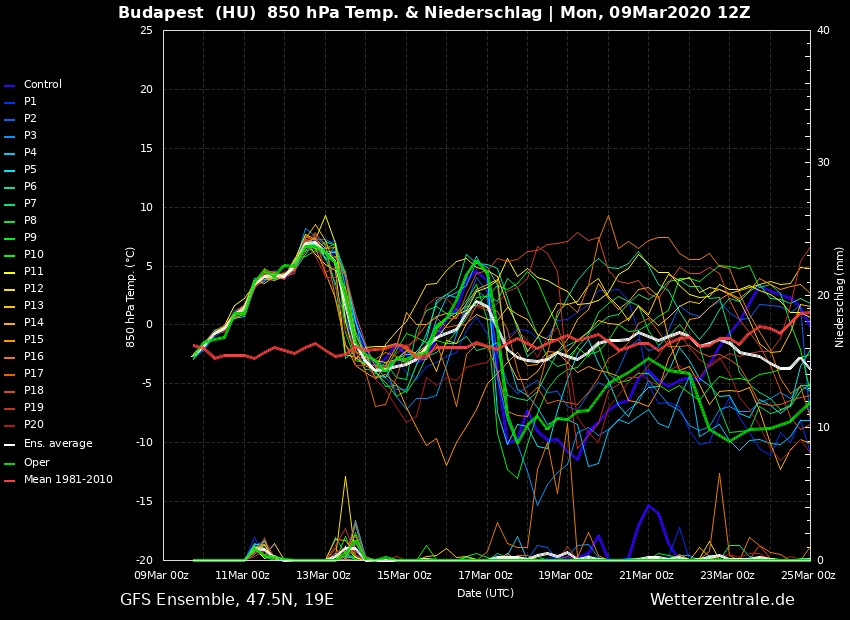Click the P11 yellow line swatch

(10, 272)
